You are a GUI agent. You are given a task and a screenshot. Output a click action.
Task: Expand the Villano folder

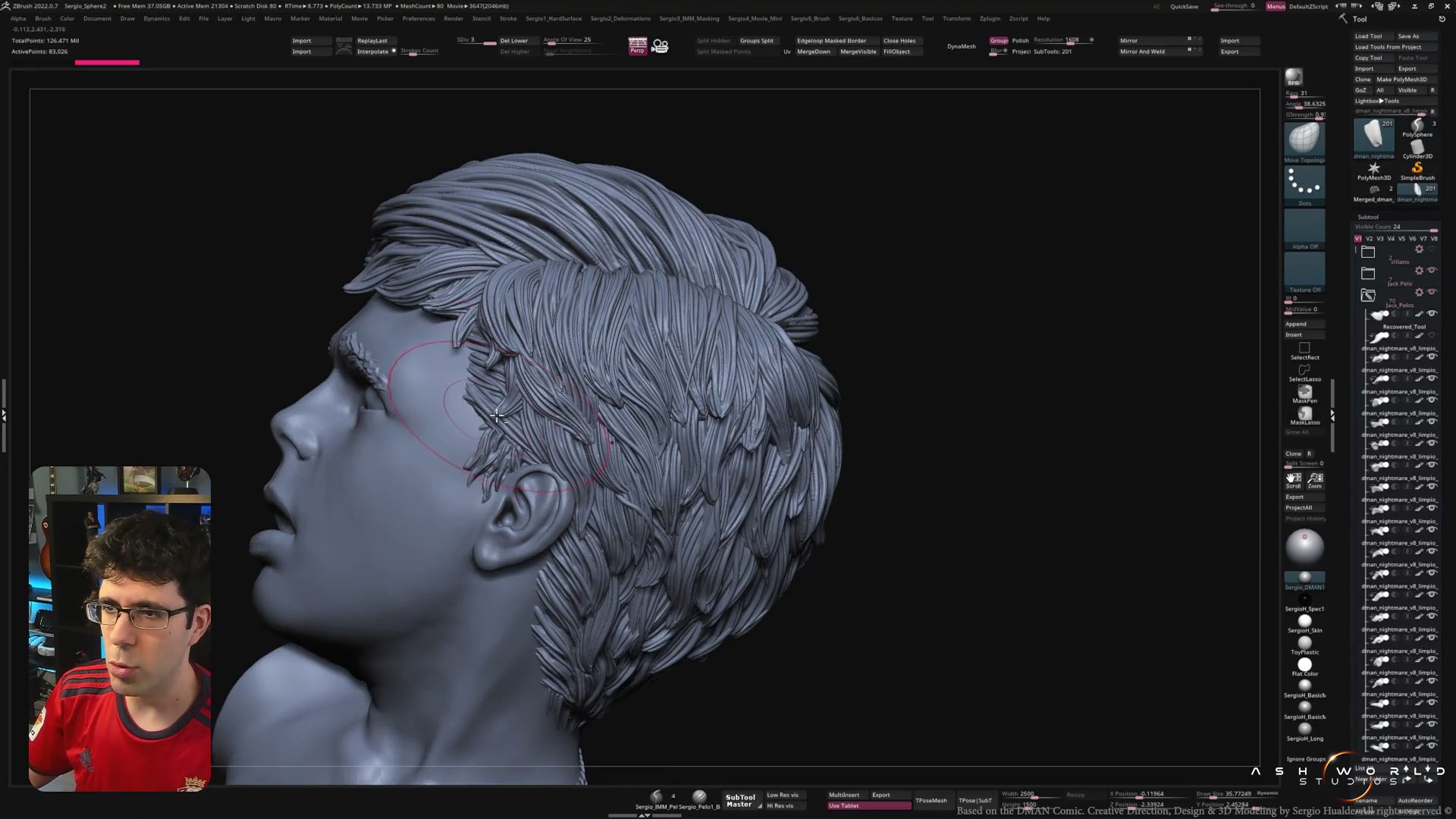coord(1368,252)
